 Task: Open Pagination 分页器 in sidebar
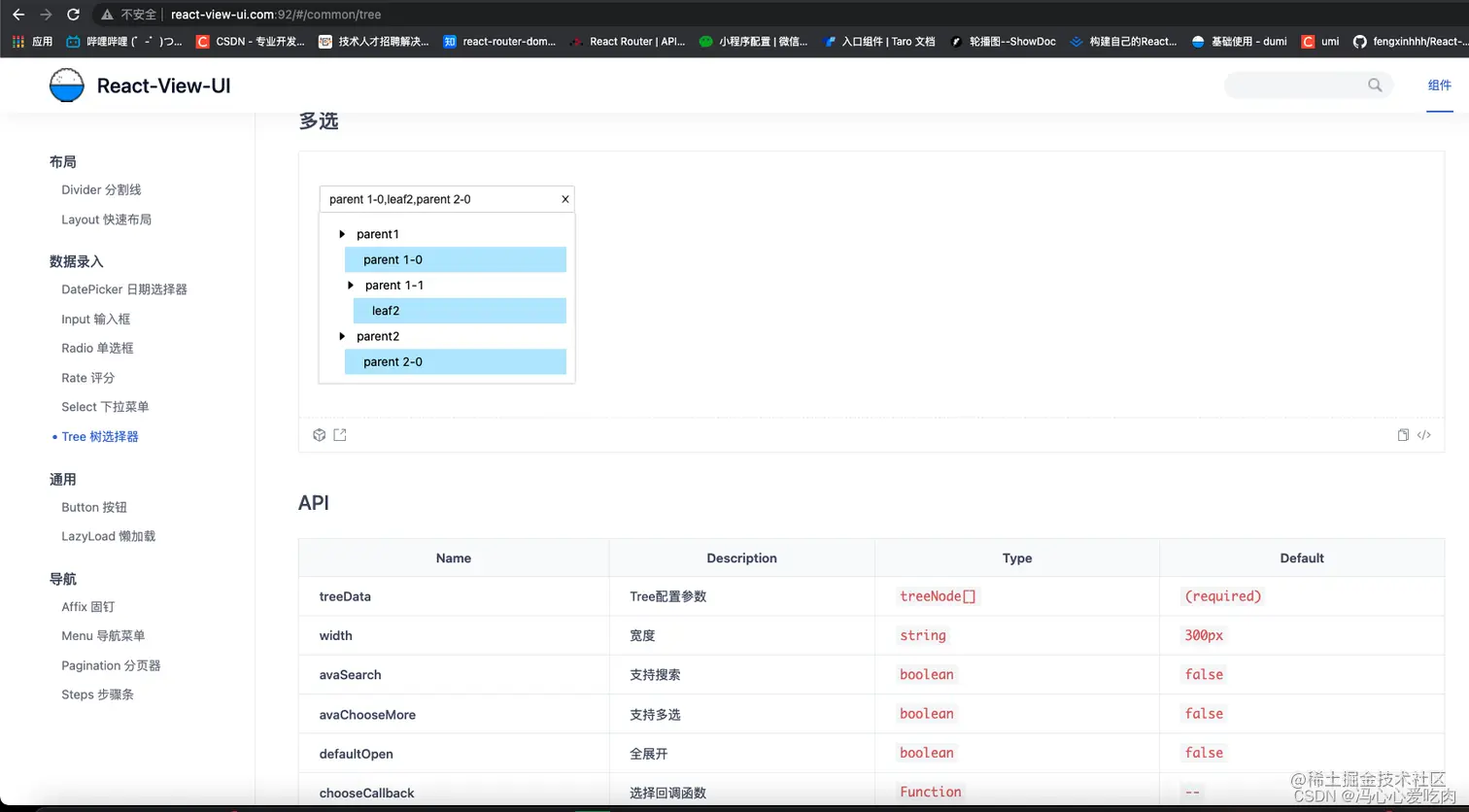(111, 665)
